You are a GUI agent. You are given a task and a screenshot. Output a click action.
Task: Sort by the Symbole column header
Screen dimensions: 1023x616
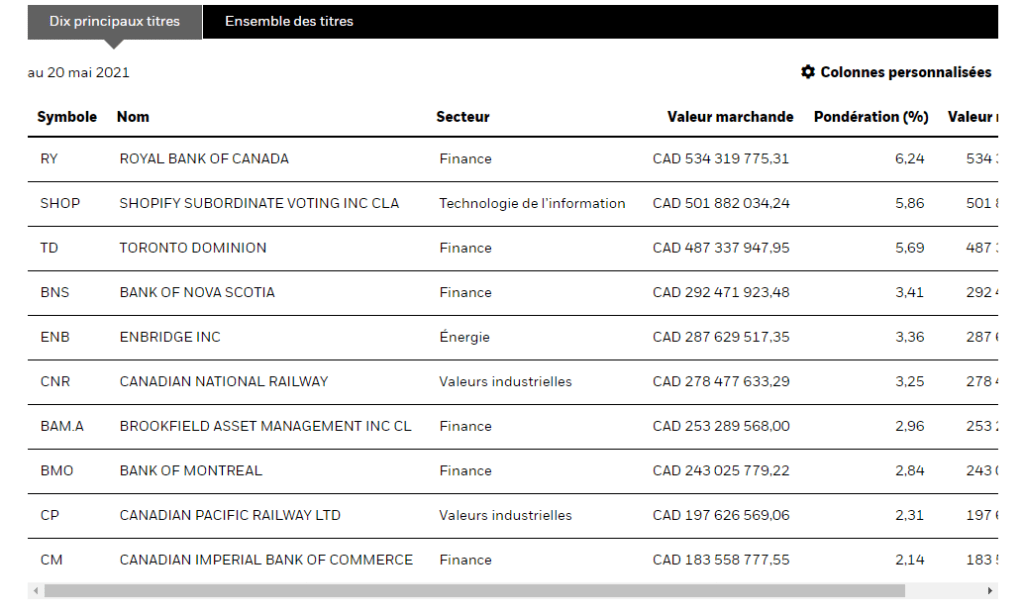pyautogui.click(x=67, y=117)
